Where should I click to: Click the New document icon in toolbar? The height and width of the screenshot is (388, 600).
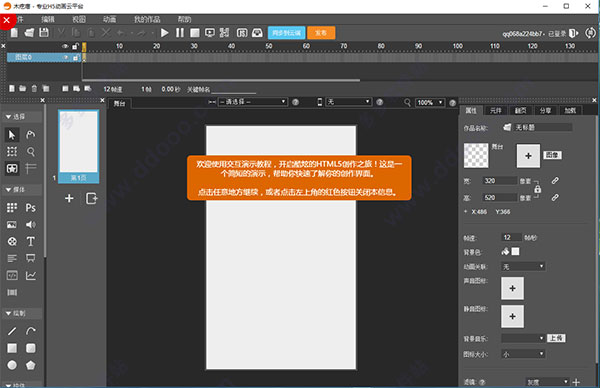(x=14, y=33)
